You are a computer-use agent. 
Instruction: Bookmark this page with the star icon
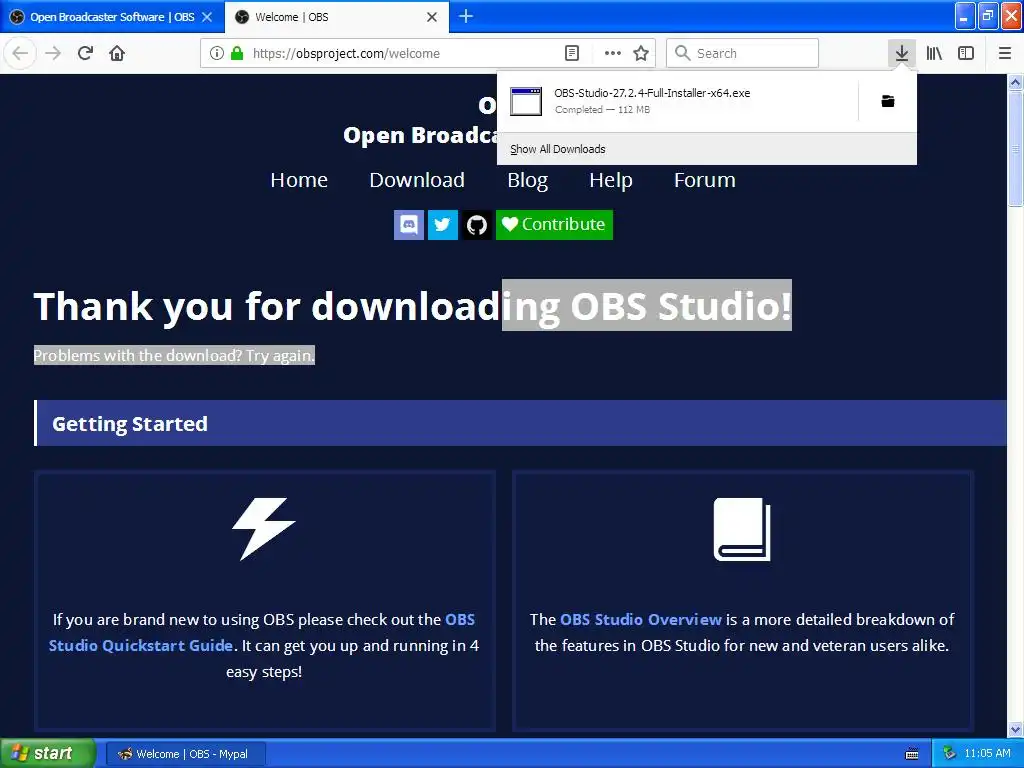pyautogui.click(x=641, y=54)
